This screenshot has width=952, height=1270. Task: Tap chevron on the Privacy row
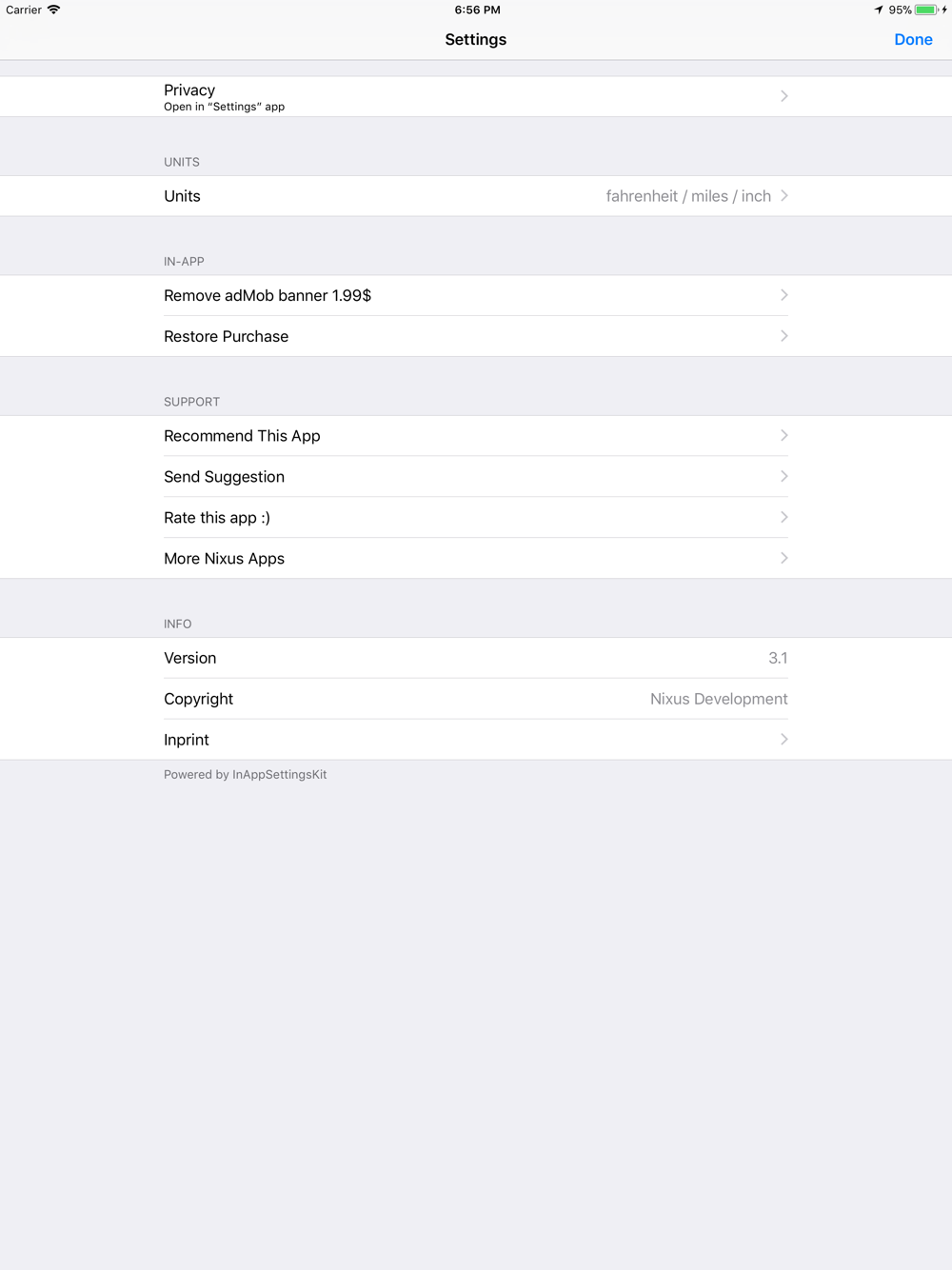tap(784, 96)
